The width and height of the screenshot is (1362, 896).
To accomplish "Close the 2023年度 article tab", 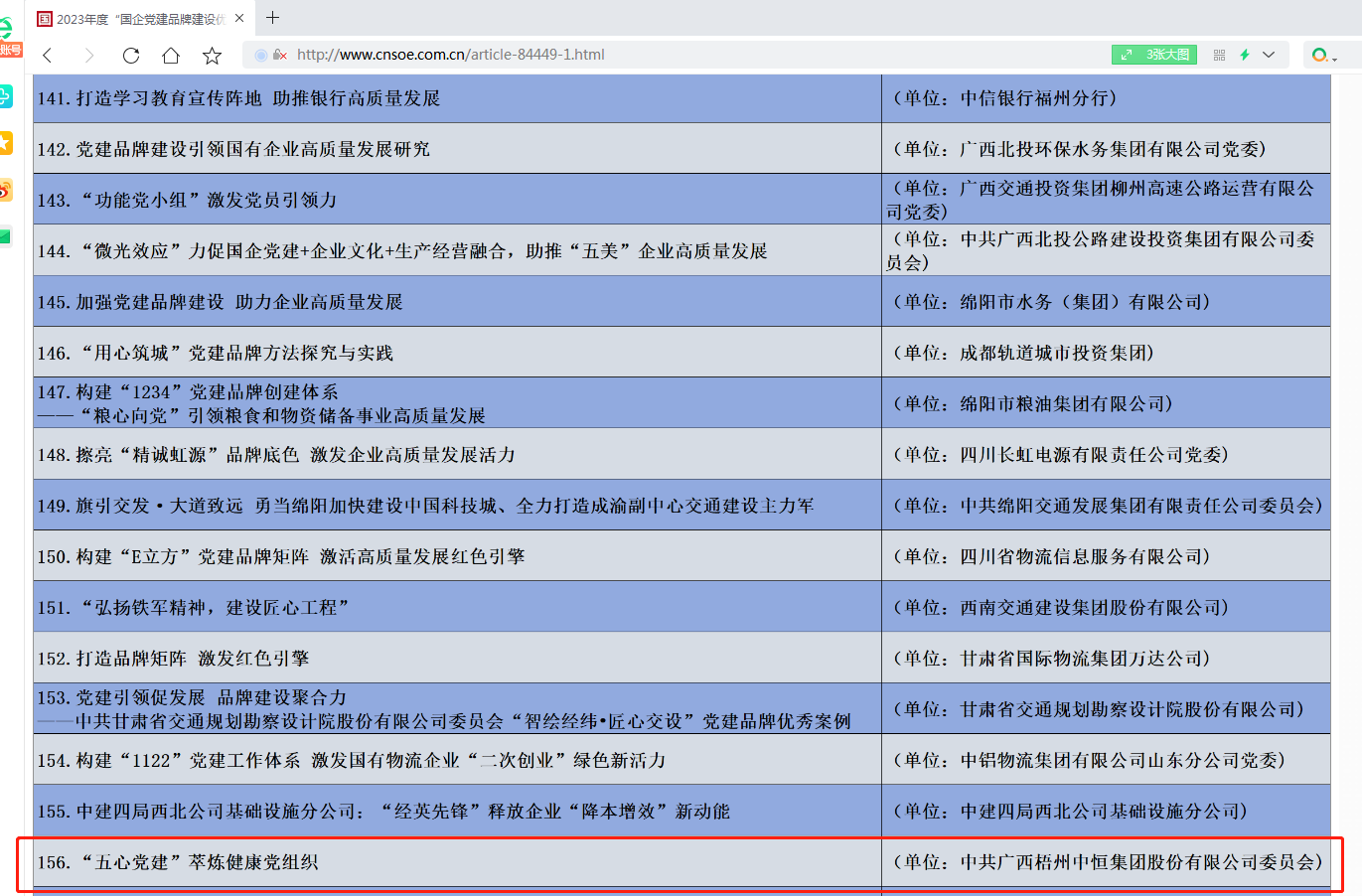I will pos(239,18).
